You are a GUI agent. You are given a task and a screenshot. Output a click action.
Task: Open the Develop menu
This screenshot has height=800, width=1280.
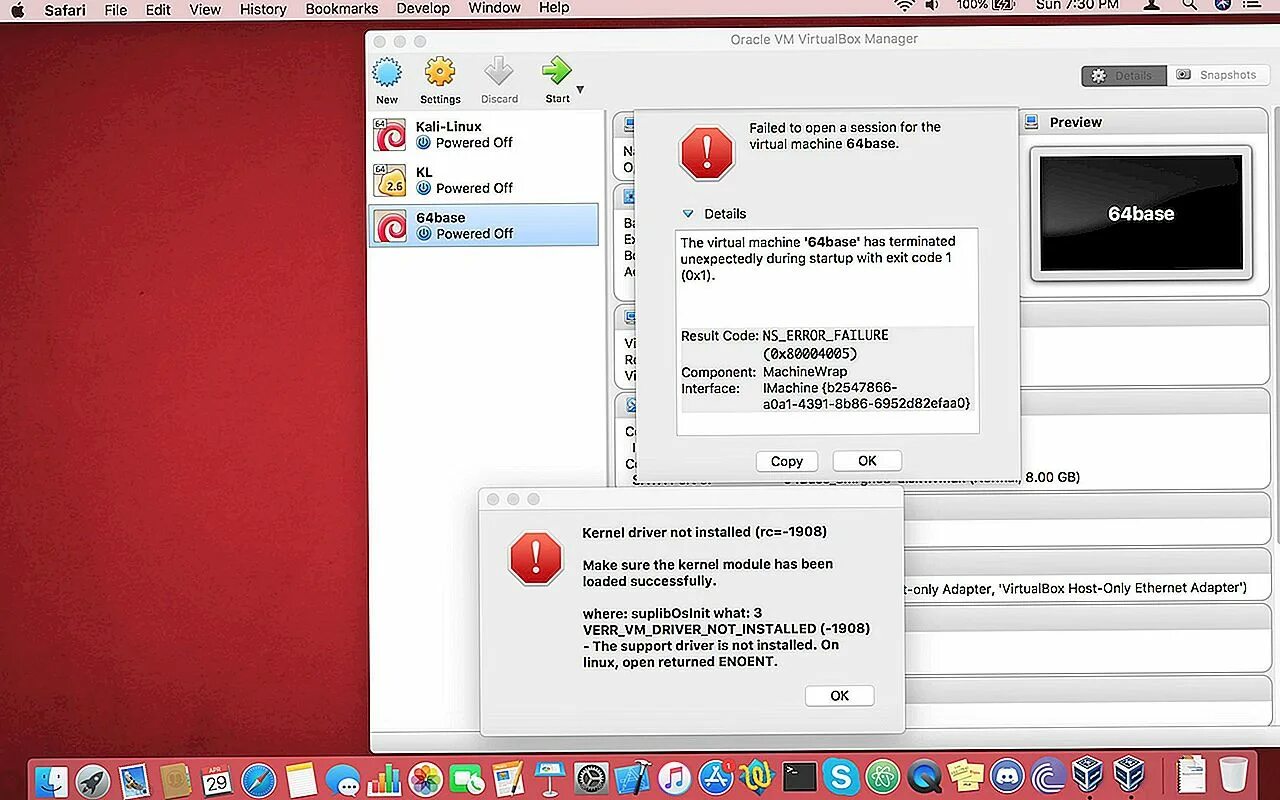click(423, 9)
